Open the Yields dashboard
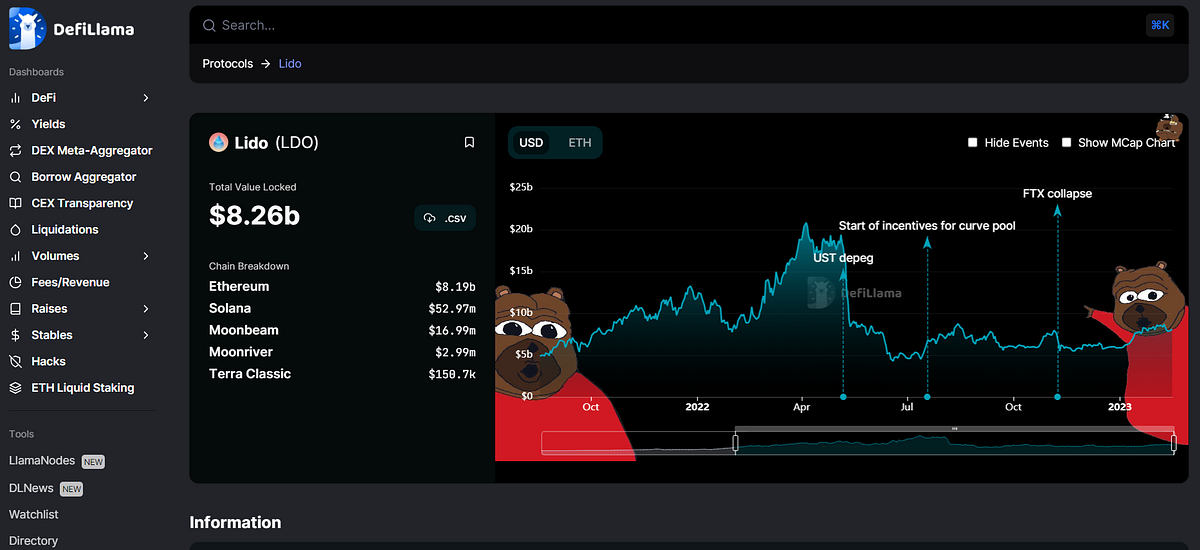Image resolution: width=1200 pixels, height=550 pixels. coord(48,124)
